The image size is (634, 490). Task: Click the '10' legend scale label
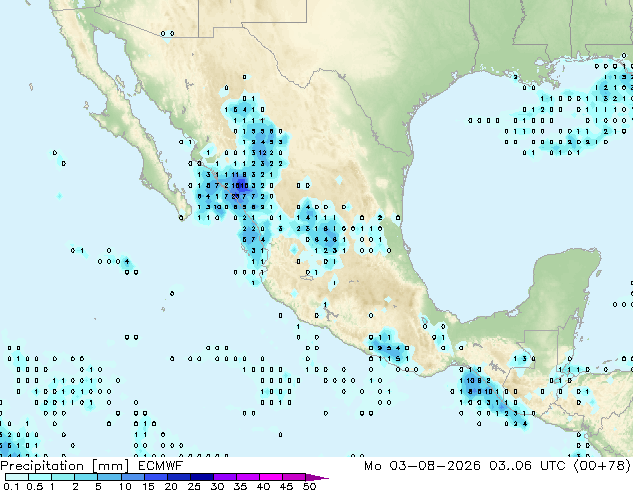pos(125,486)
